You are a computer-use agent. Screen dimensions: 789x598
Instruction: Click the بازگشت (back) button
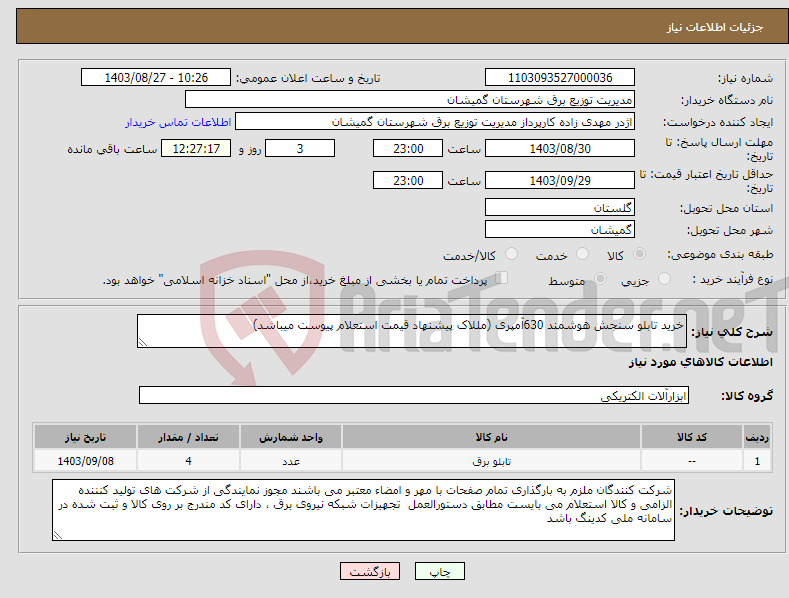[x=370, y=571]
